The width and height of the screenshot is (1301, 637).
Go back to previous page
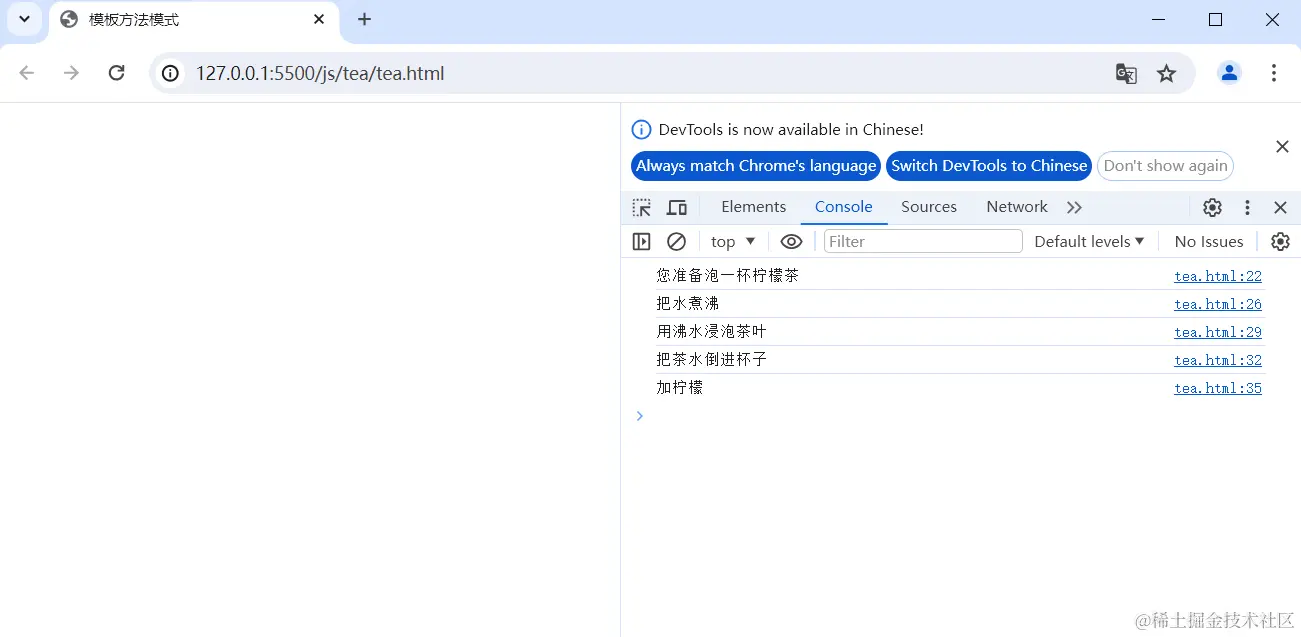point(27,73)
